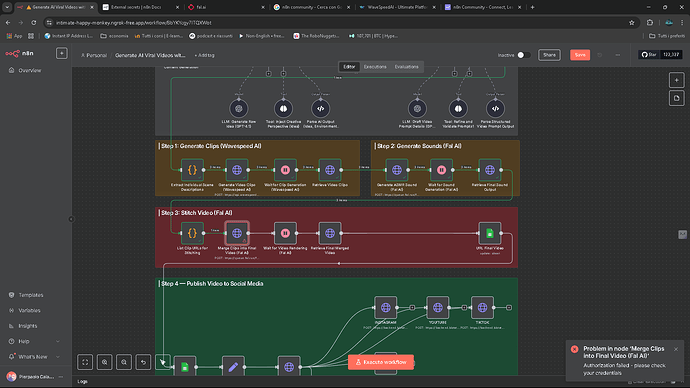Select the Wait for Sound Generation node
Viewport: 690px width, 388px height.
[x=441, y=170]
